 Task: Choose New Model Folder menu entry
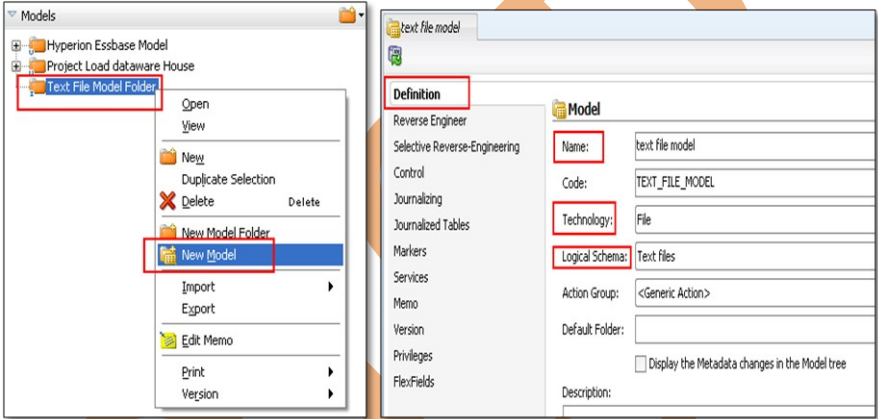(226, 232)
